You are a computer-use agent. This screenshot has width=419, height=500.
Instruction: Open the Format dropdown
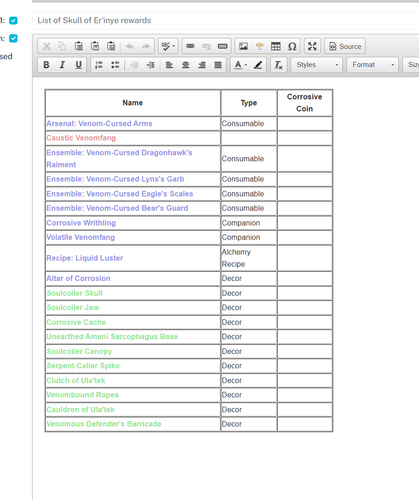pos(373,65)
